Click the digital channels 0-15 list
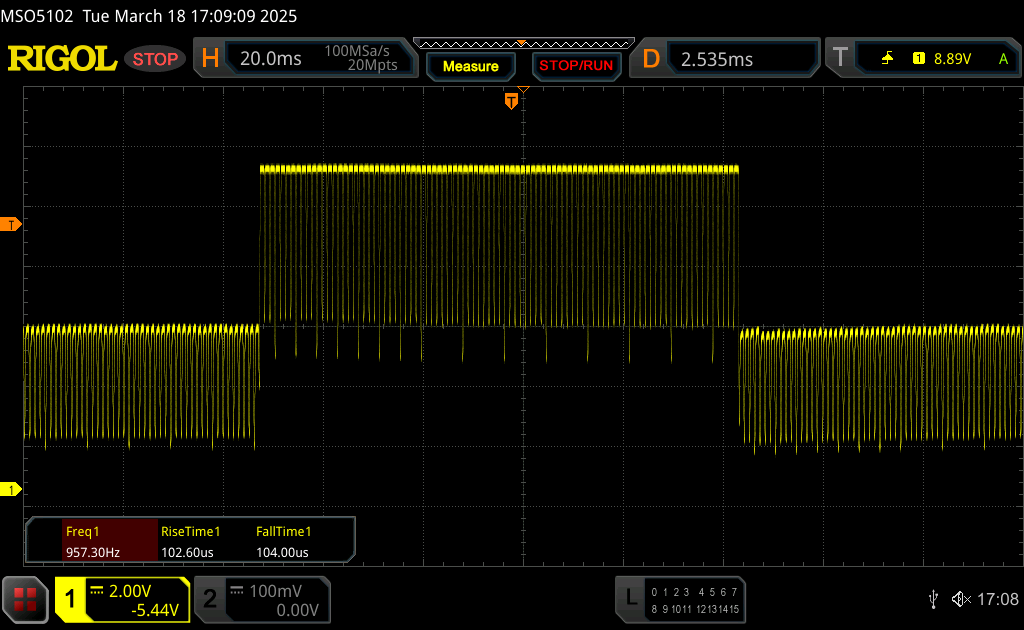This screenshot has width=1024, height=630. pos(695,601)
